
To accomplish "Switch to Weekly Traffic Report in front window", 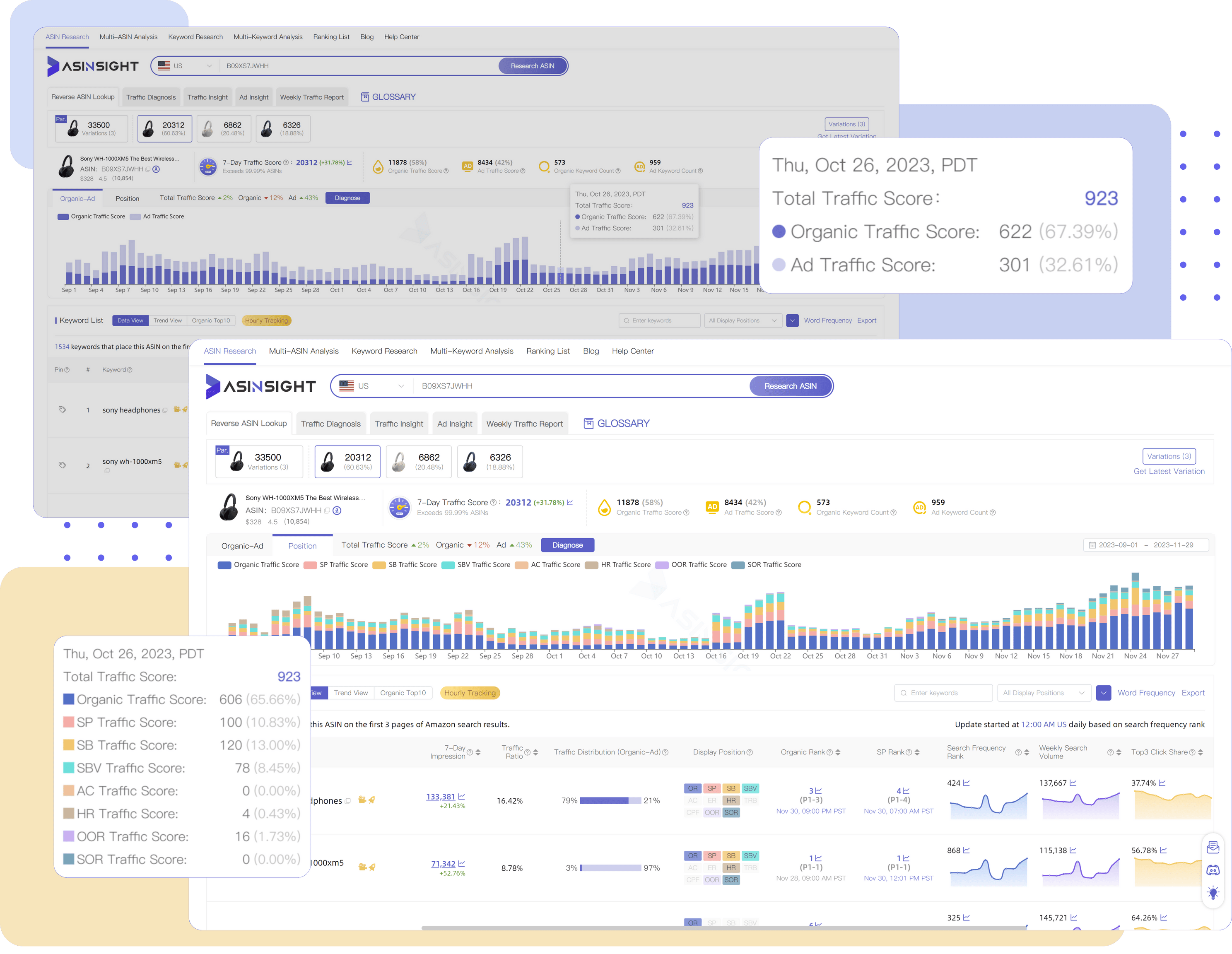I will click(x=525, y=424).
